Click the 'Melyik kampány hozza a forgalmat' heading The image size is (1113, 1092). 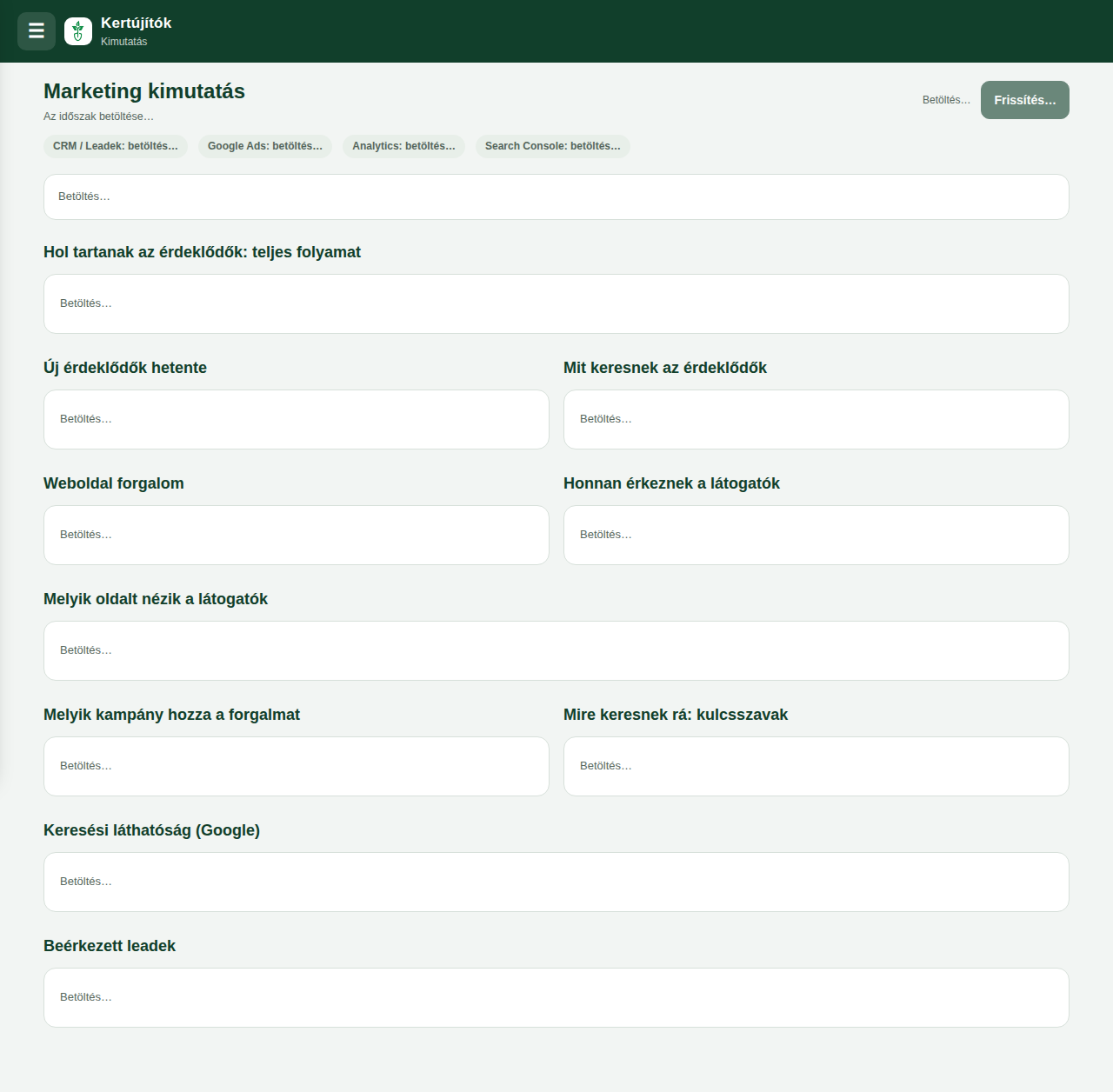coord(171,715)
